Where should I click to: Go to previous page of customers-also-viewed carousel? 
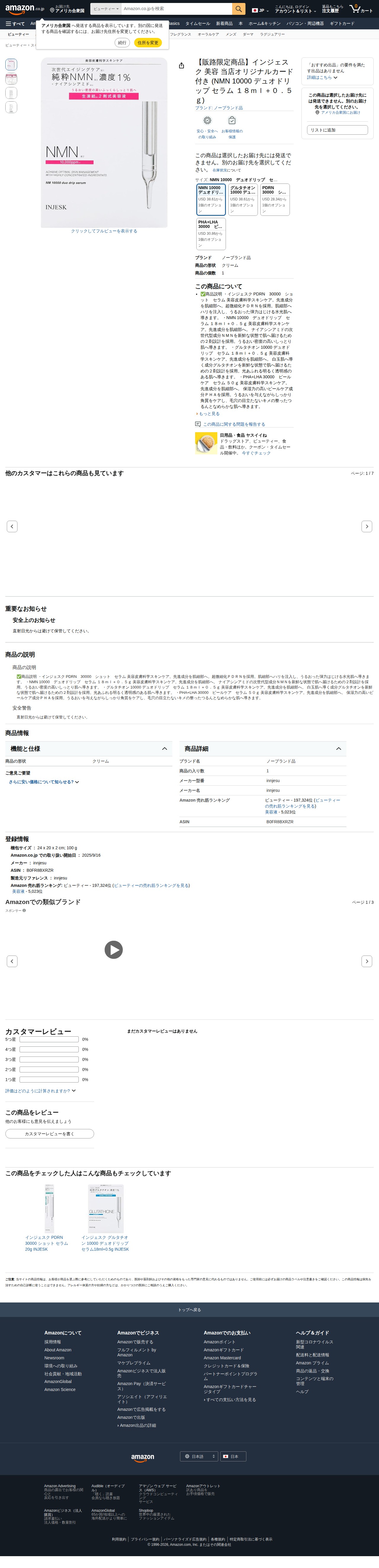click(x=12, y=526)
